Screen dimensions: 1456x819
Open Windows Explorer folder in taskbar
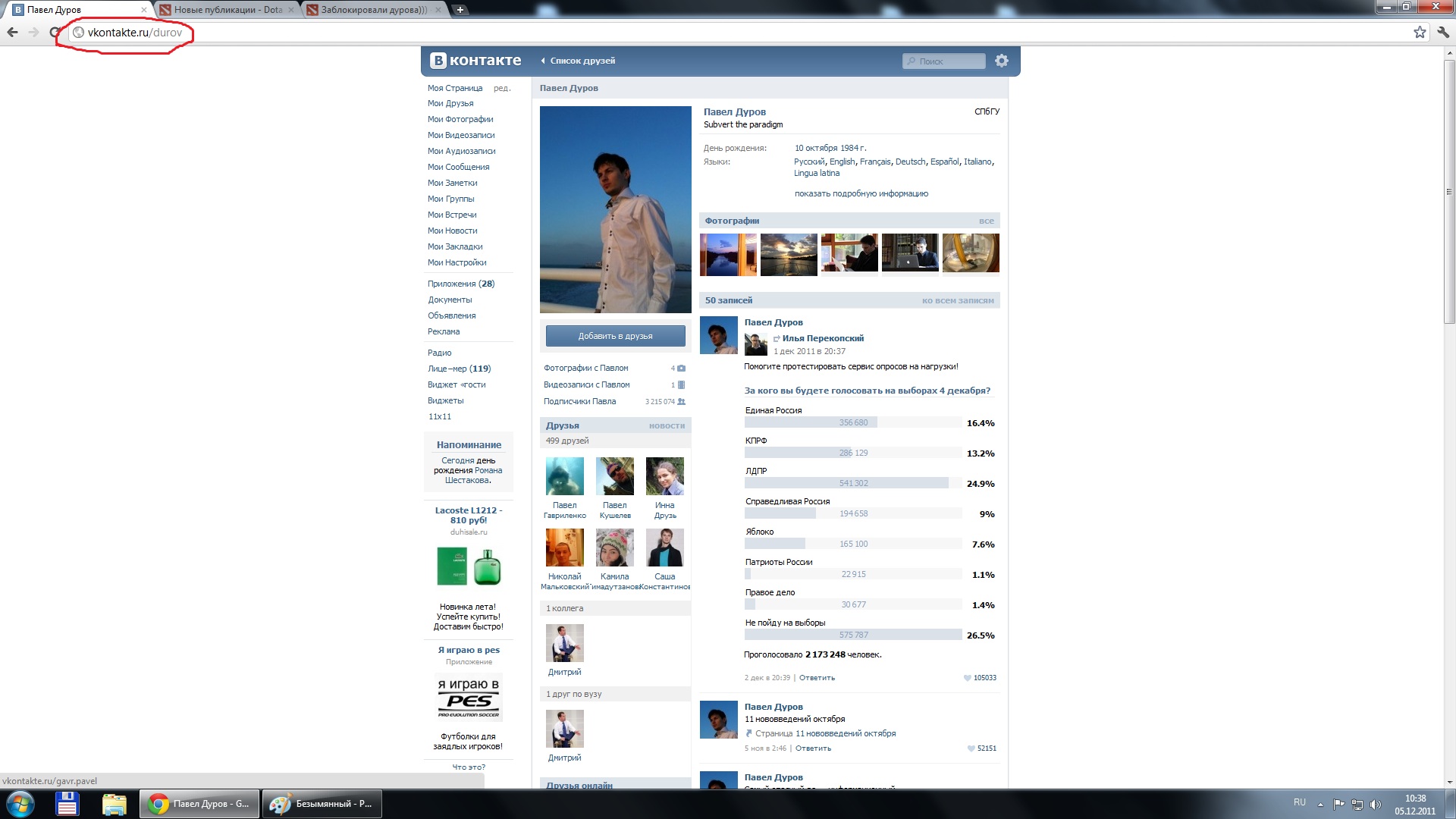114,804
